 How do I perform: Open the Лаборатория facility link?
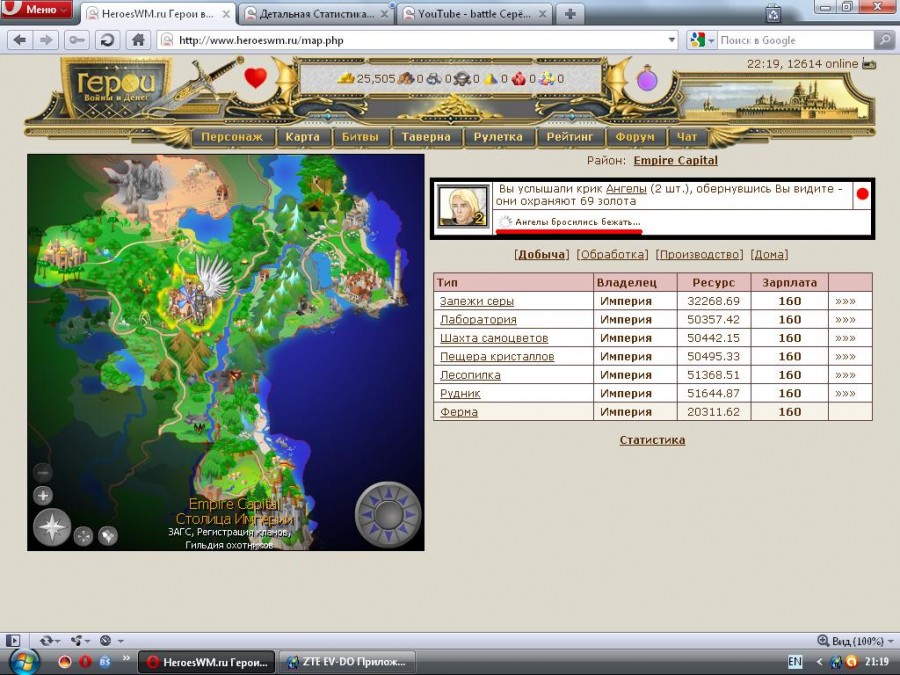(478, 319)
